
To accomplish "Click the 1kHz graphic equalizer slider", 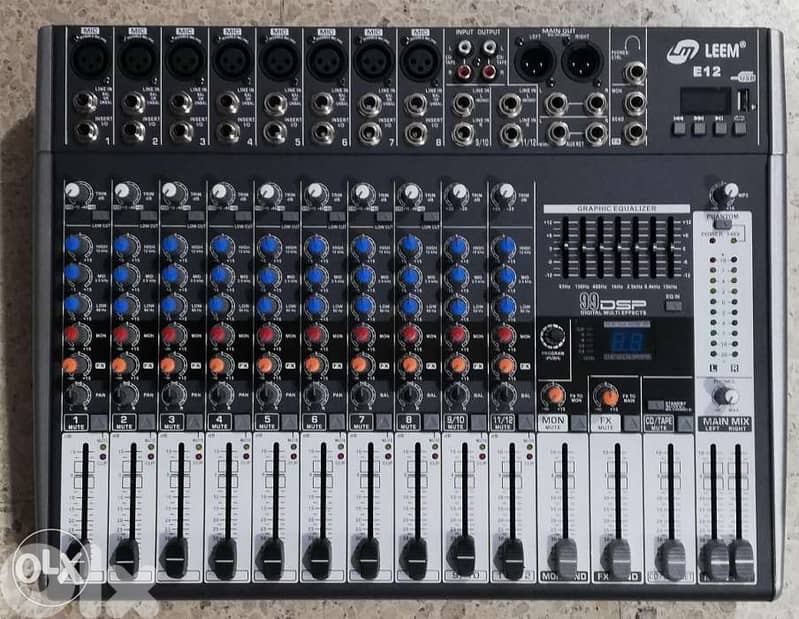I will pos(618,247).
